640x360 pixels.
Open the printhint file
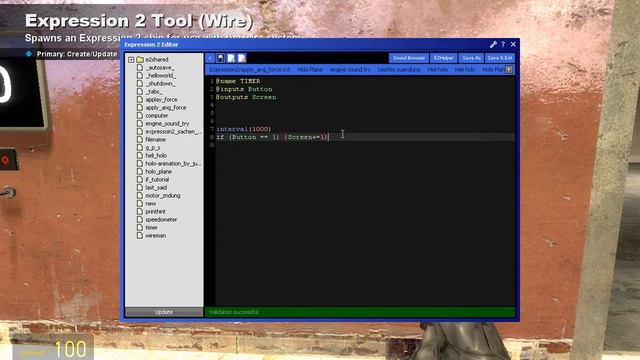click(x=156, y=211)
